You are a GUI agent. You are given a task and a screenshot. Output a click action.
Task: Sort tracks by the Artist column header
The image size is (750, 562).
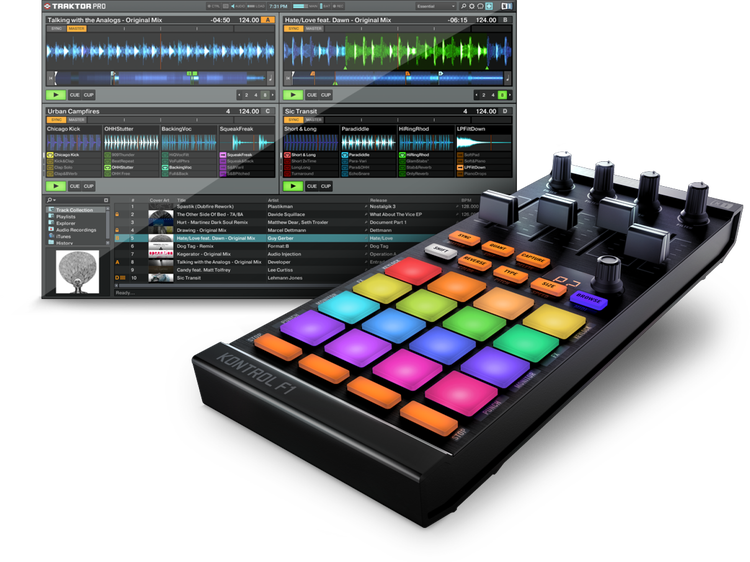(x=273, y=200)
